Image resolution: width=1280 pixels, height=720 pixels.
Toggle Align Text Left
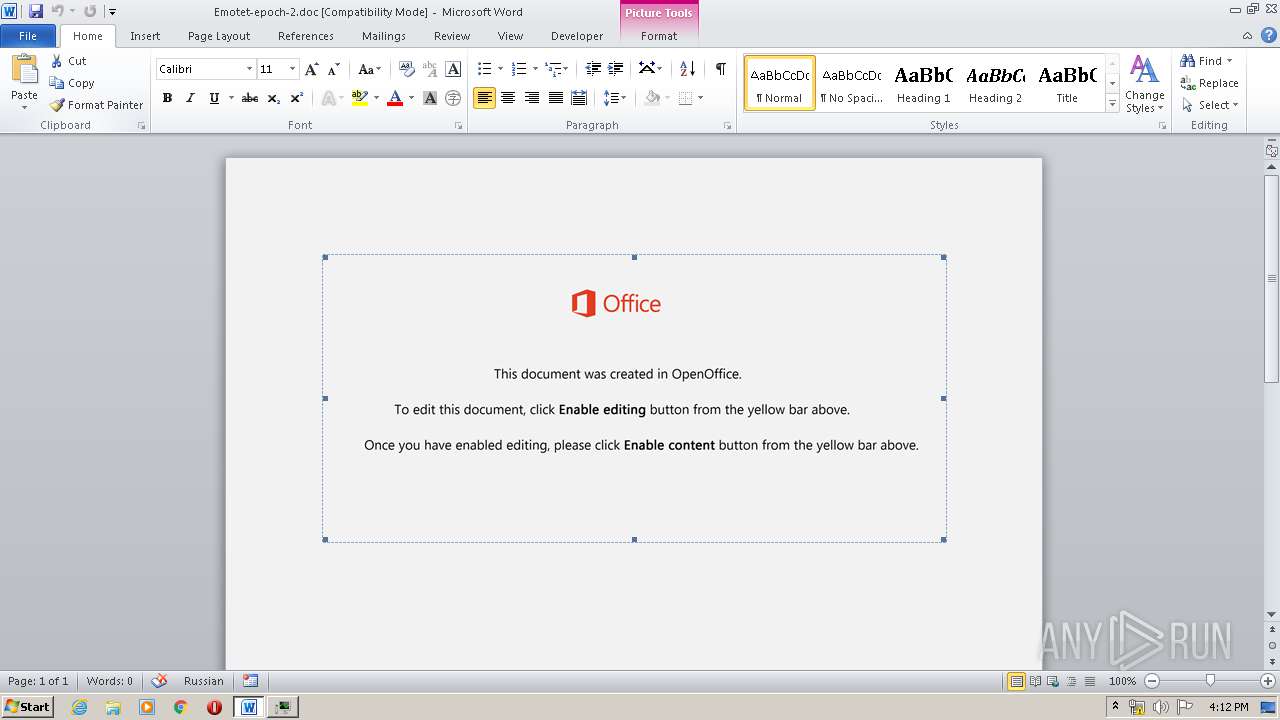pos(484,98)
